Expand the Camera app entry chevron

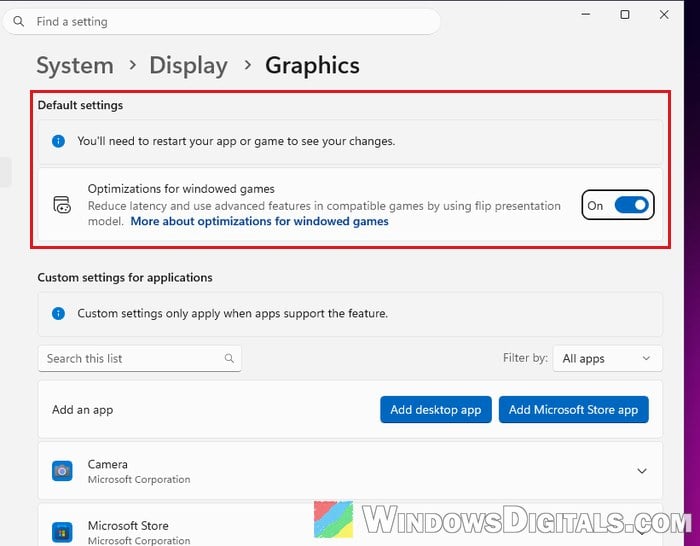pos(642,471)
